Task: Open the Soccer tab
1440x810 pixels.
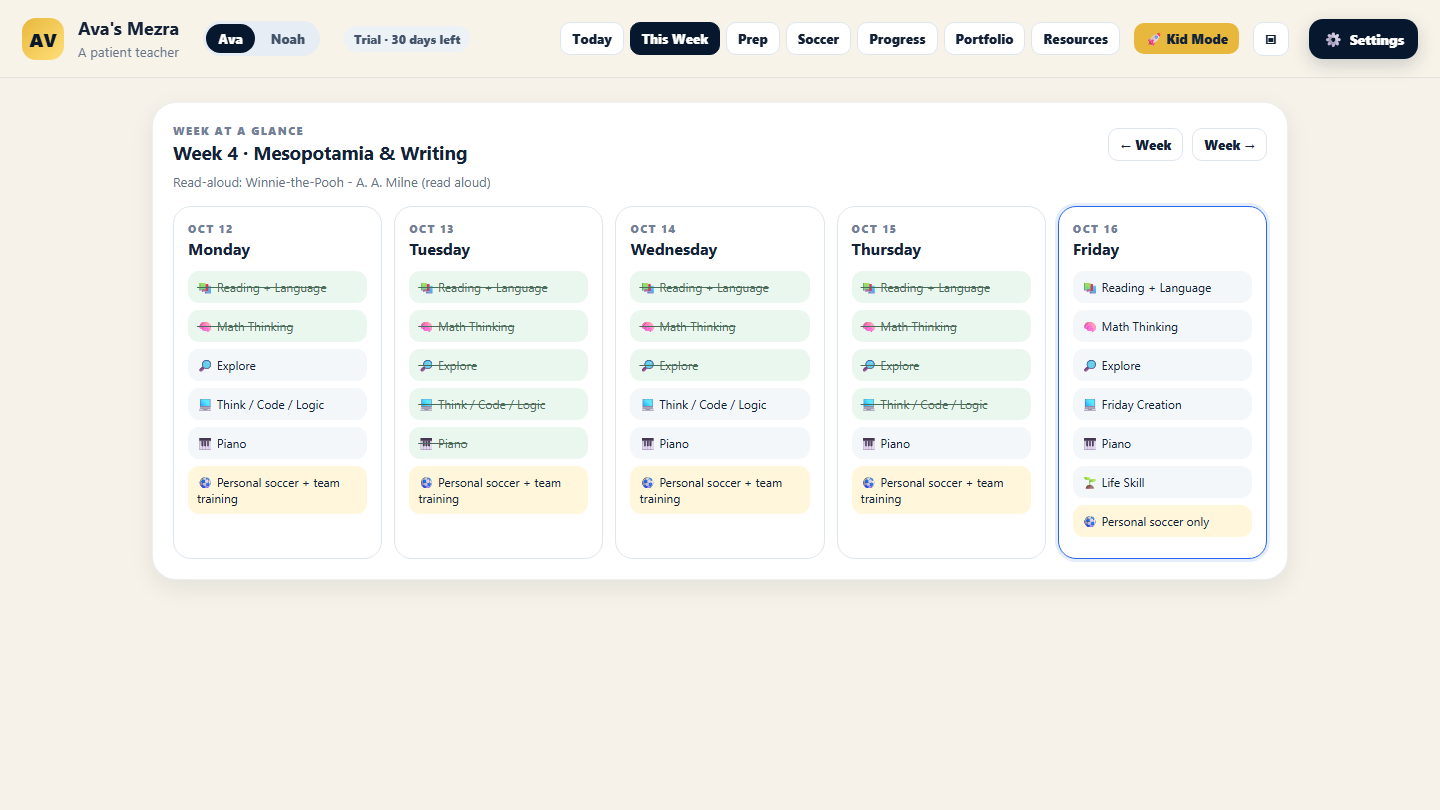Action: (818, 39)
